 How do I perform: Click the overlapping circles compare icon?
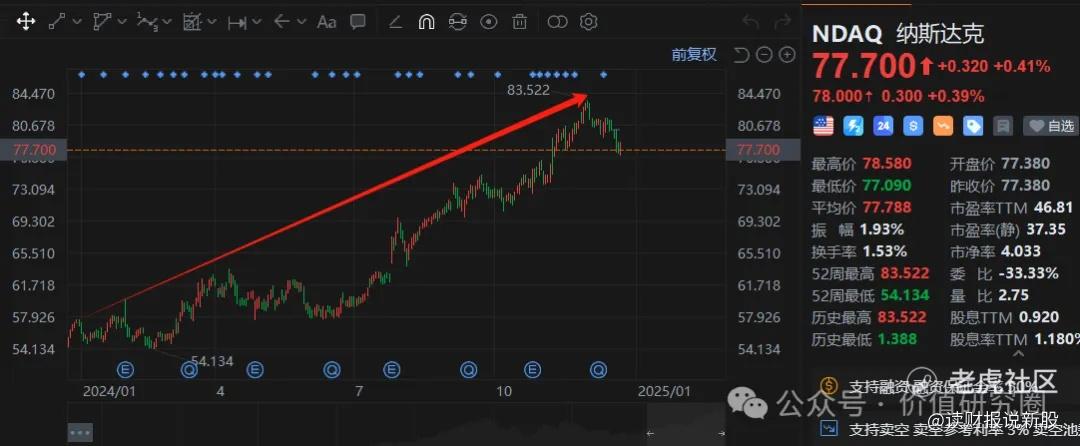pos(557,22)
